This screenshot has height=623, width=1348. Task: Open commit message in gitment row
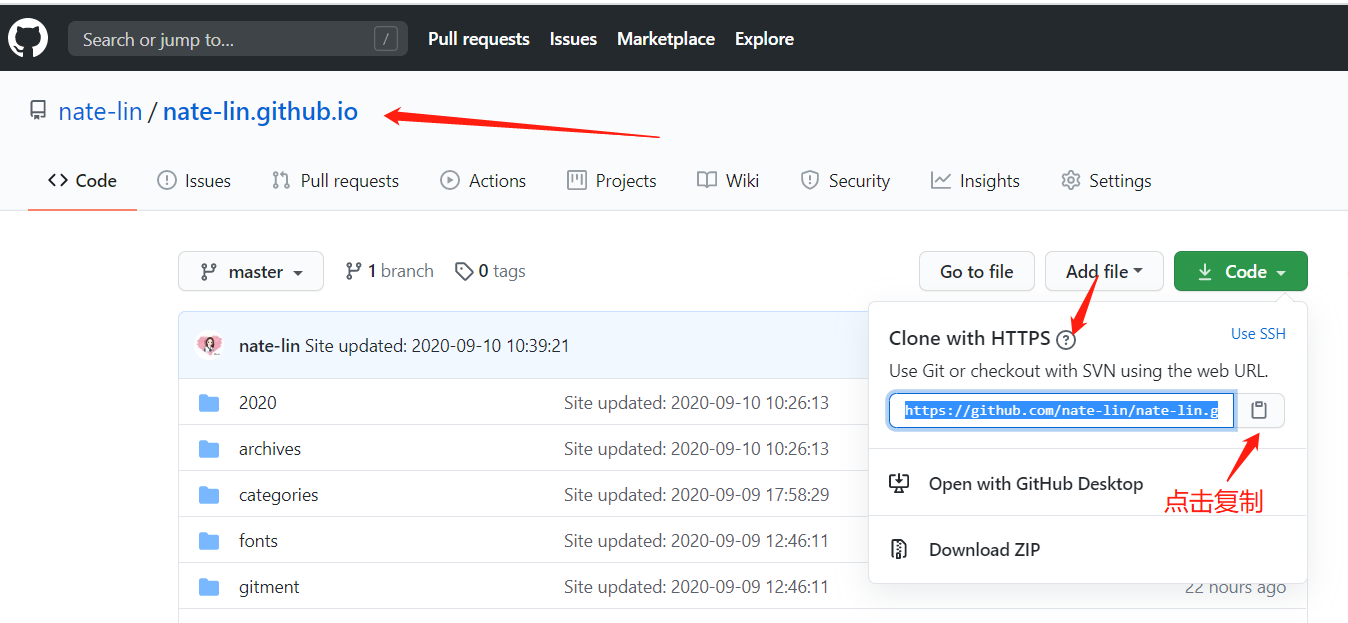click(696, 587)
